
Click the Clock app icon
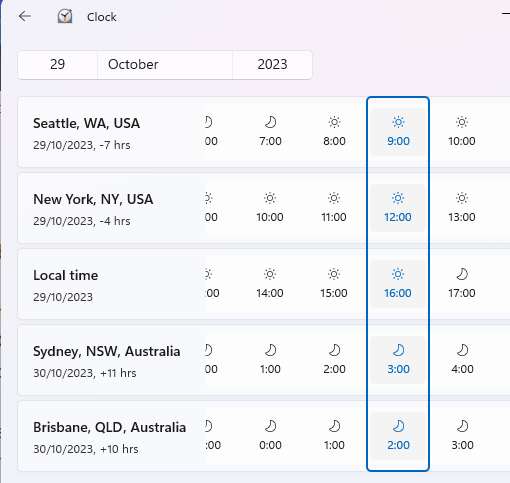click(x=65, y=16)
